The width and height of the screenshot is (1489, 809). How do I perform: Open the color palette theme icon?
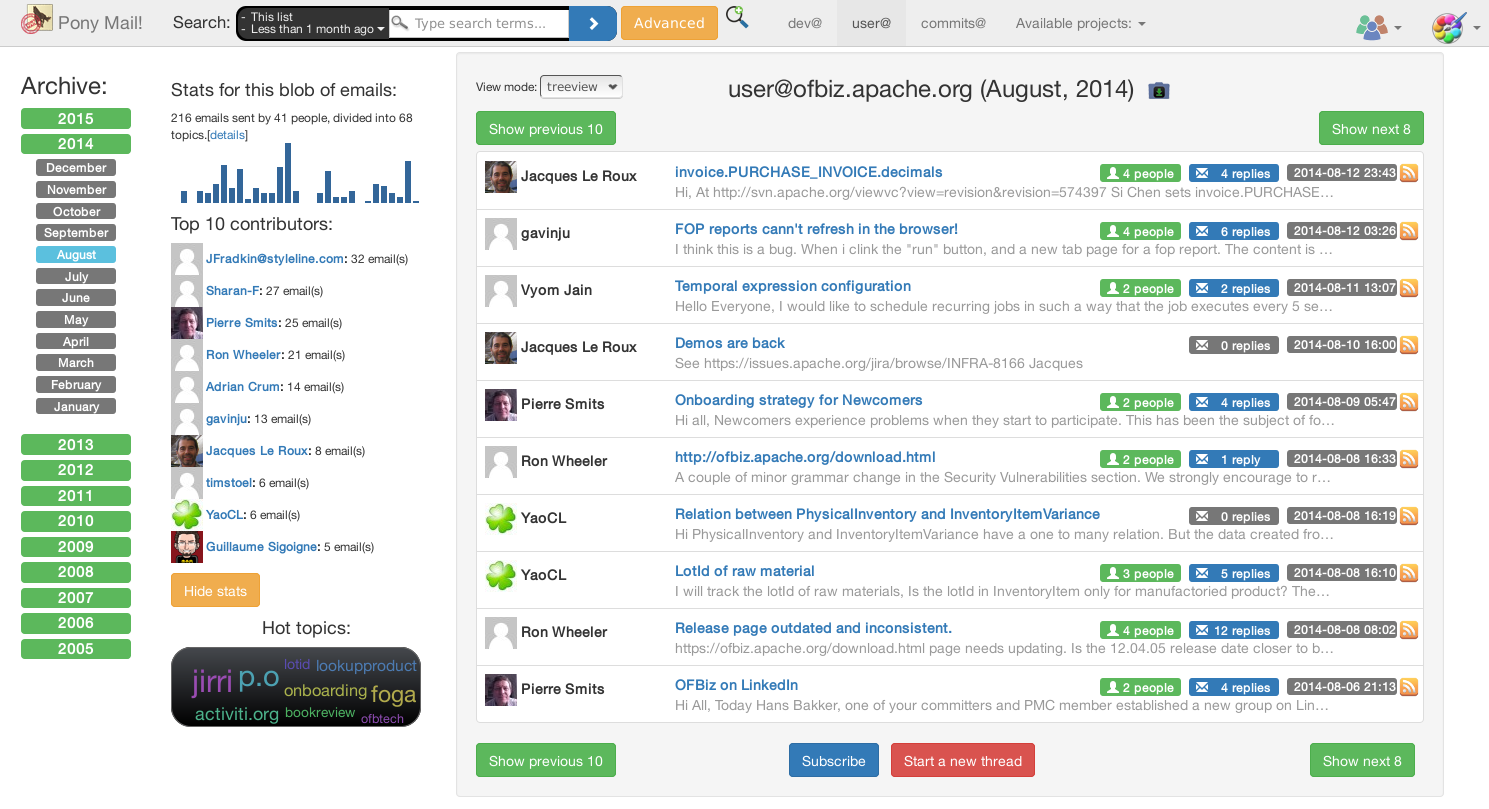point(1448,27)
